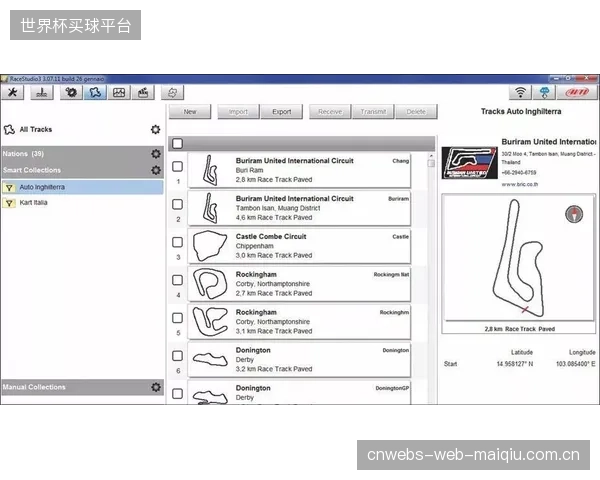Click the AiM logo button
The image size is (600, 480).
[577, 93]
